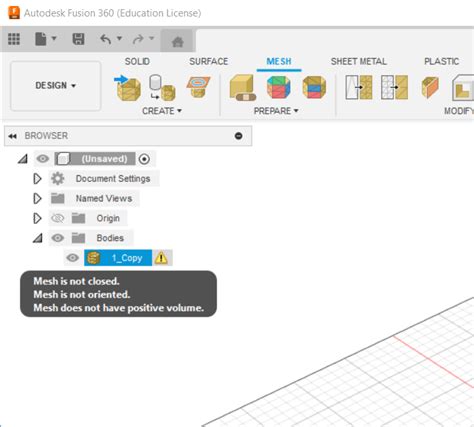Click the Create Mesh Section Sketch icon
The height and width of the screenshot is (427, 474).
point(198,87)
